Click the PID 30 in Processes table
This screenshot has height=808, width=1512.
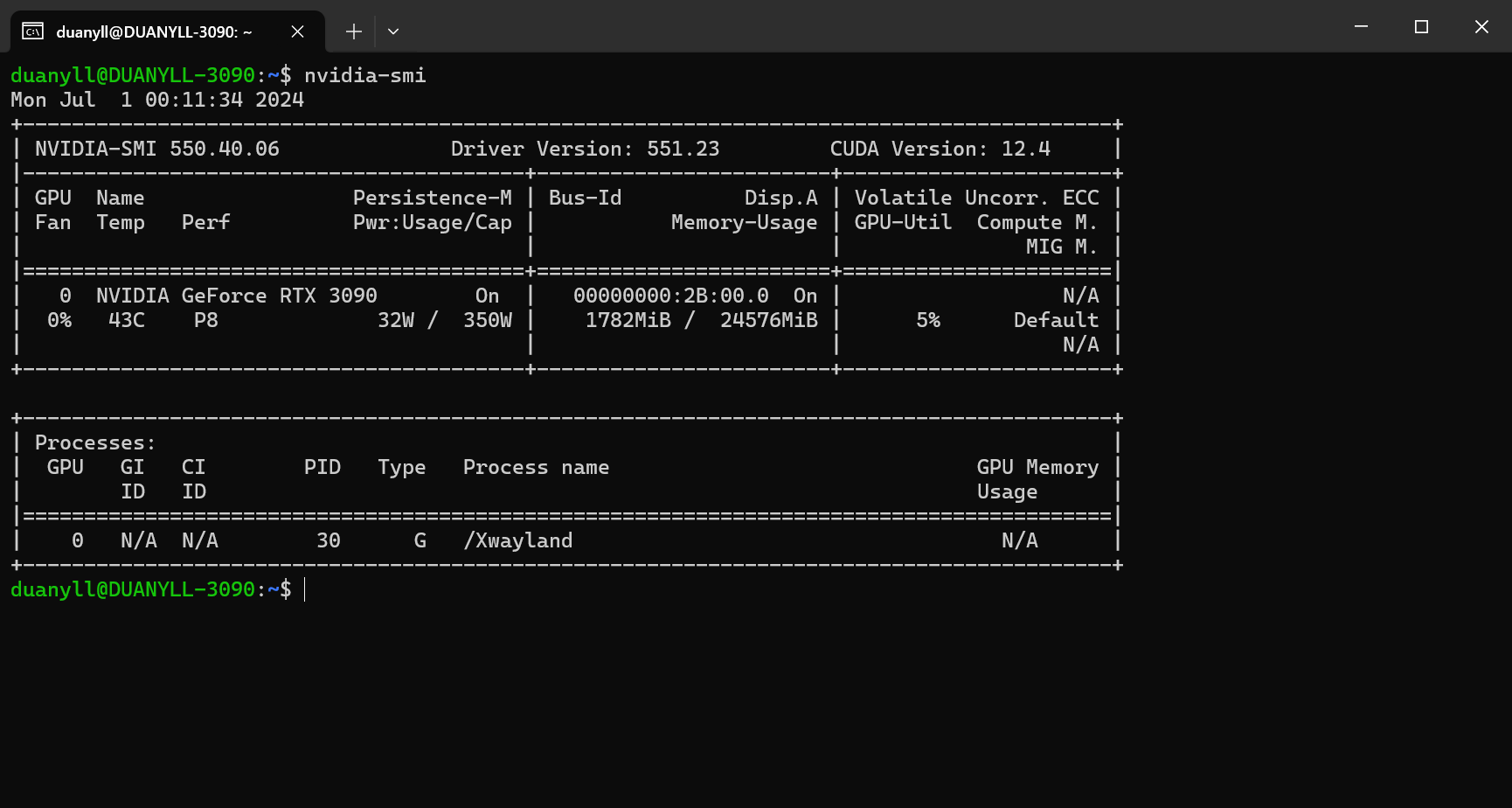[x=329, y=540]
